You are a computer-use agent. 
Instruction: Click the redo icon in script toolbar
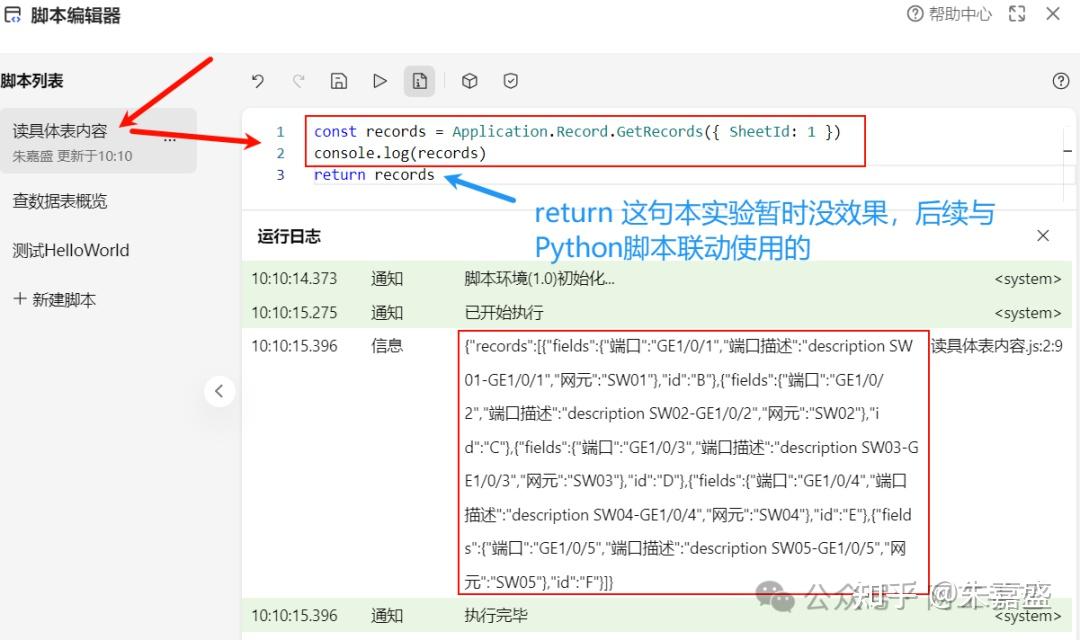click(298, 81)
